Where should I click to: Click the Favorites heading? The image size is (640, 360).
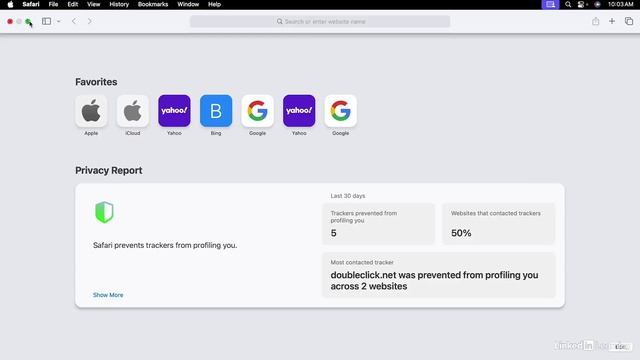tap(96, 82)
